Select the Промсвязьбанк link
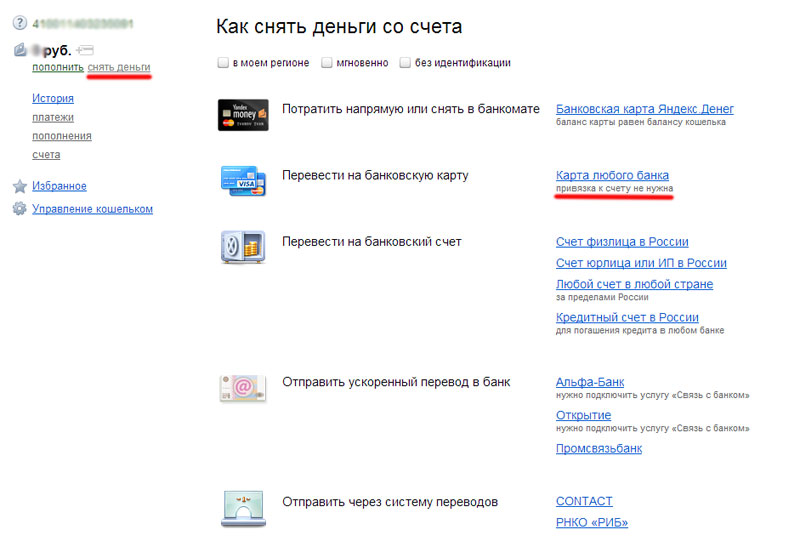This screenshot has width=800, height=541. 599,448
